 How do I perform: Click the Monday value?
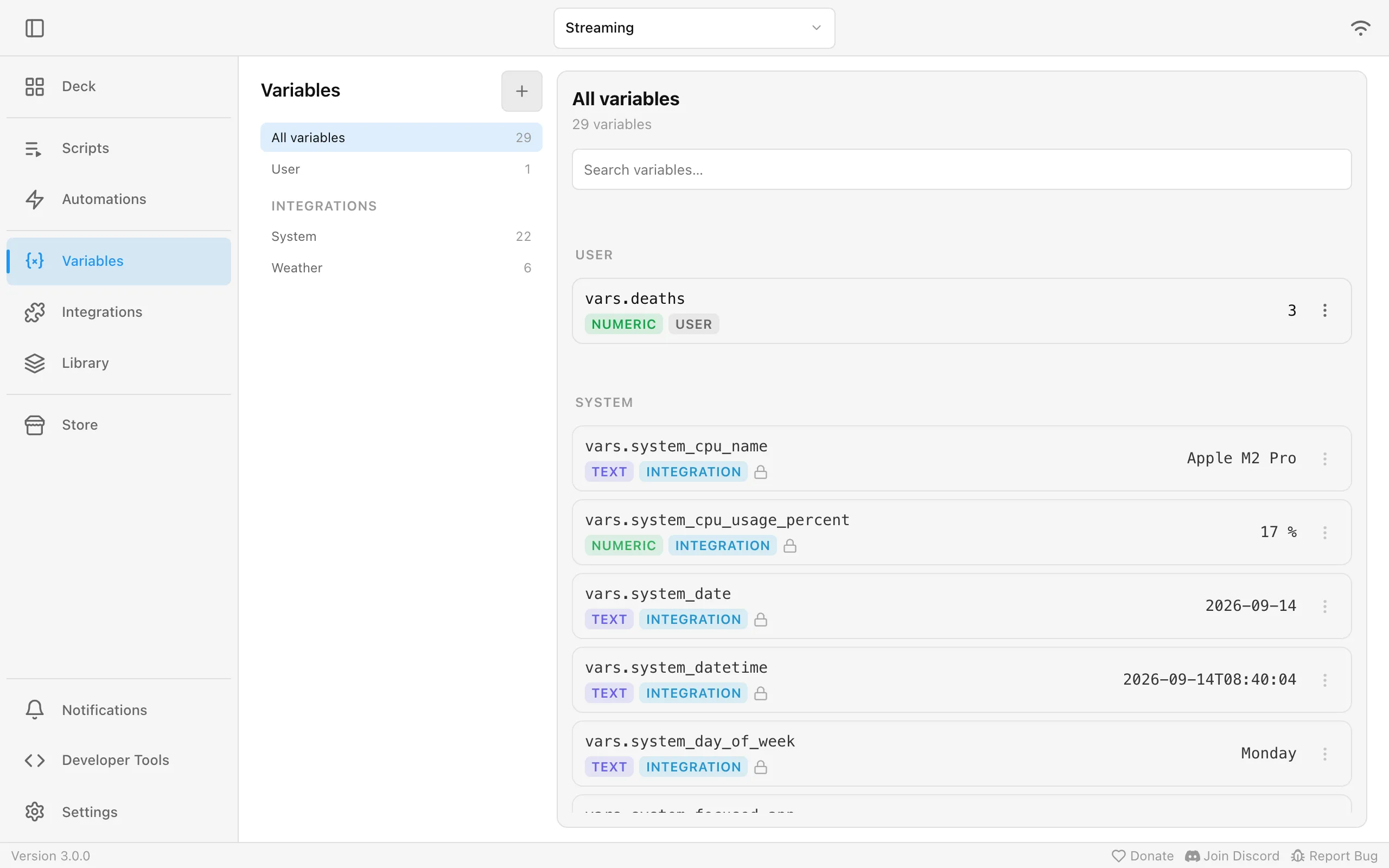(1269, 753)
